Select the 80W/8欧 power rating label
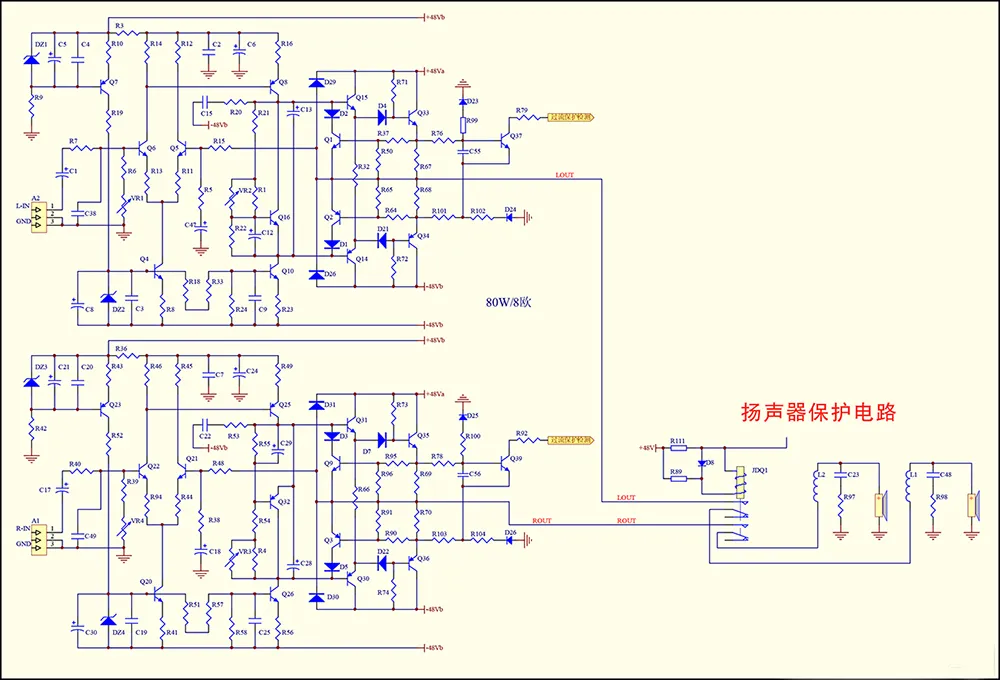This screenshot has width=1000, height=680. [508, 302]
